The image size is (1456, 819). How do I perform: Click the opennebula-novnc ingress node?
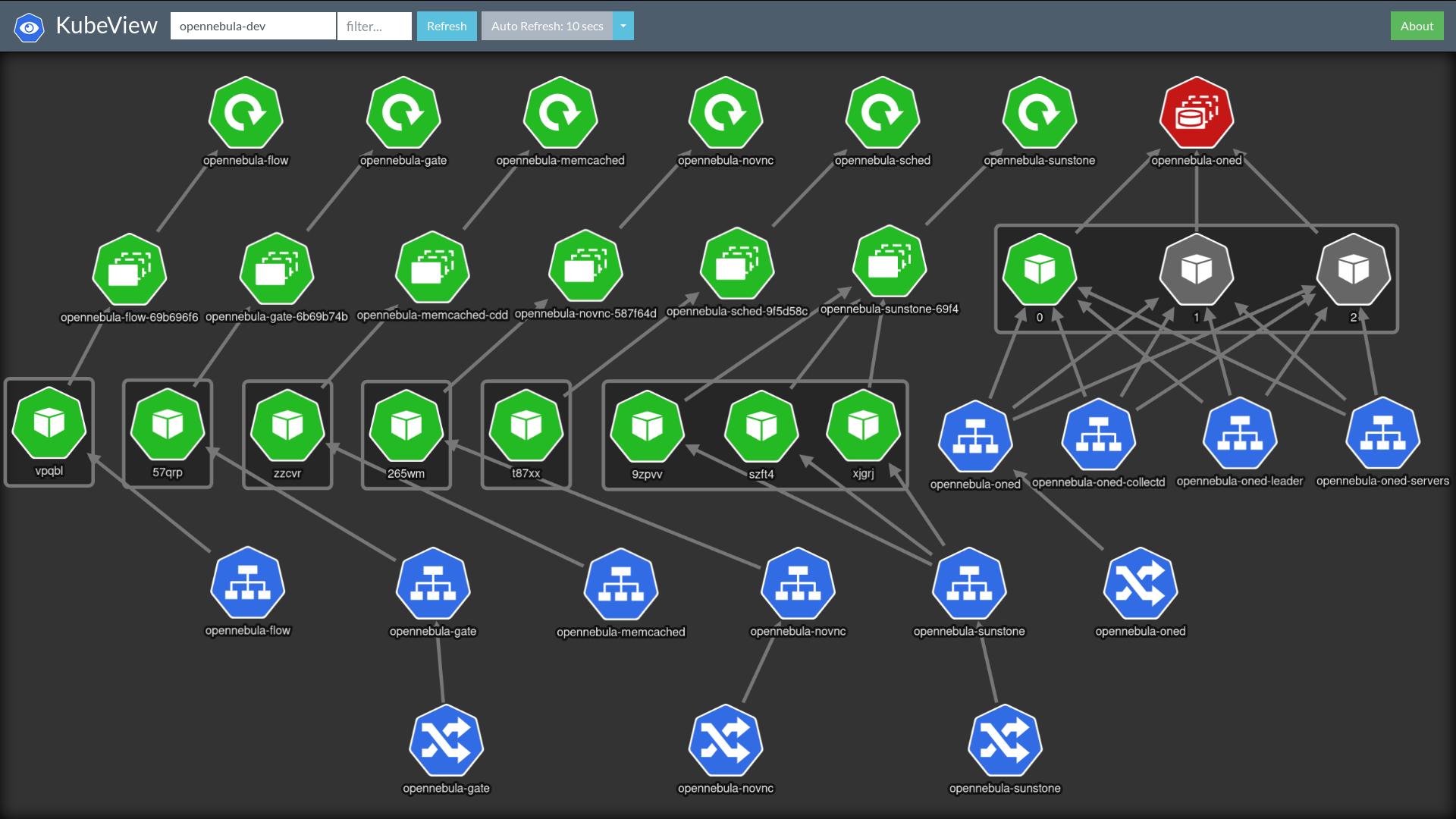[x=725, y=741]
